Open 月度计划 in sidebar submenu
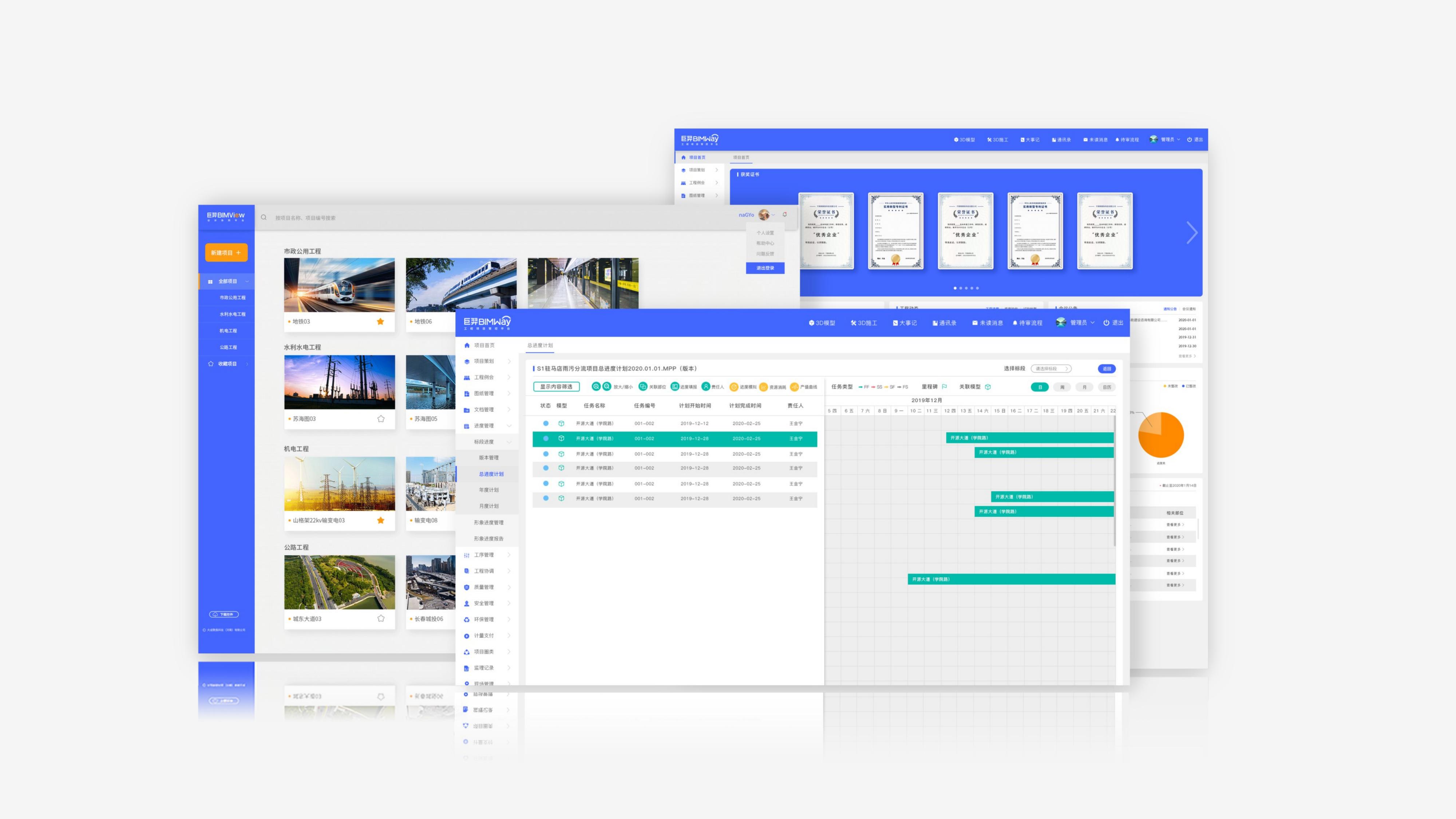Image resolution: width=1456 pixels, height=819 pixels. click(x=488, y=506)
